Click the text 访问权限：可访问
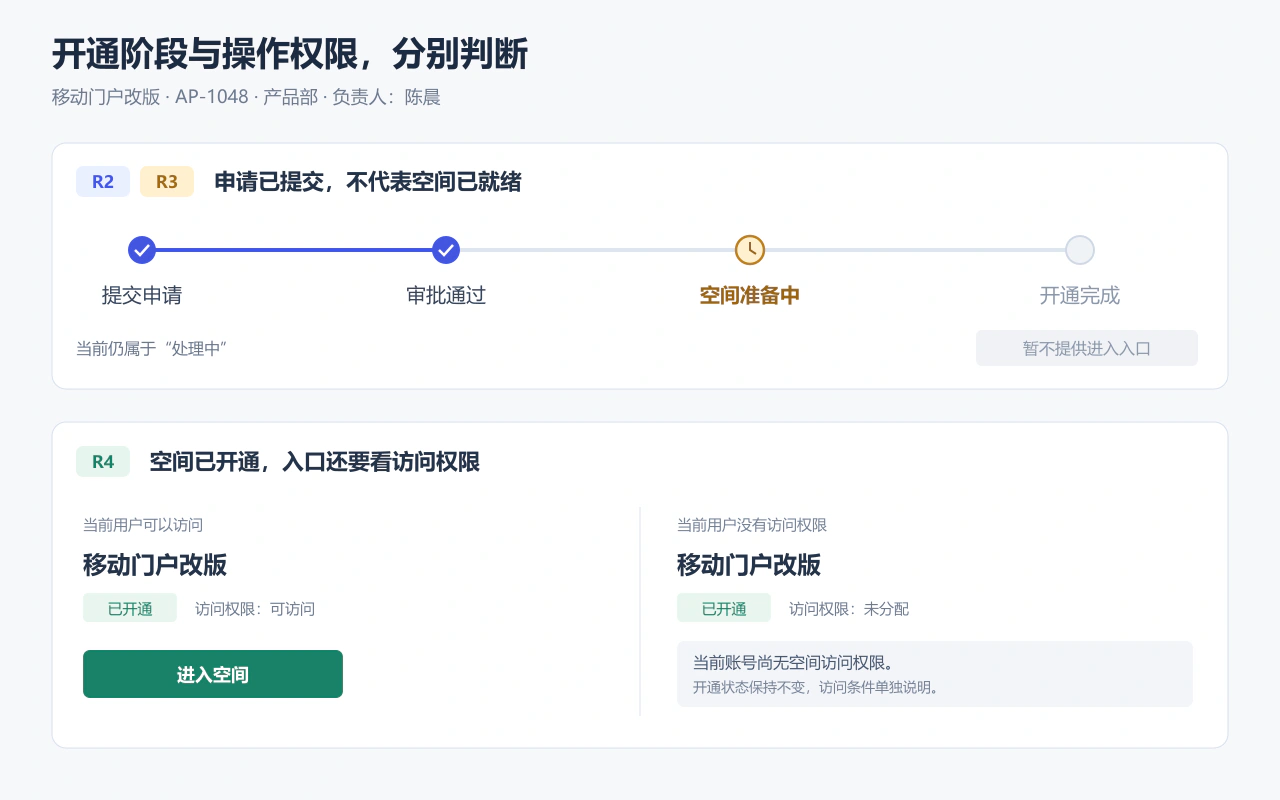The image size is (1280, 800). (x=255, y=608)
